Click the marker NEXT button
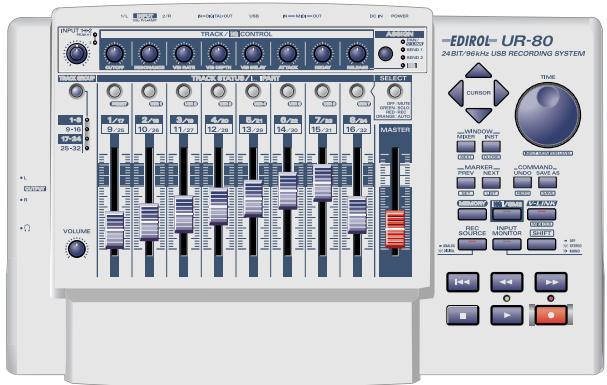This screenshot has width=607, height=385. (491, 183)
